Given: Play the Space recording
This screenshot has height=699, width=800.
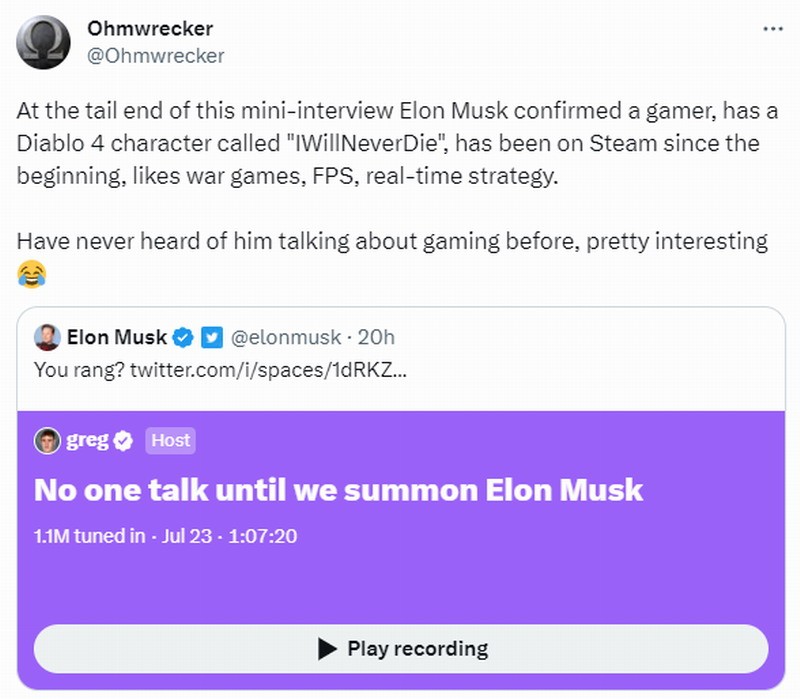Looking at the screenshot, I should 401,648.
